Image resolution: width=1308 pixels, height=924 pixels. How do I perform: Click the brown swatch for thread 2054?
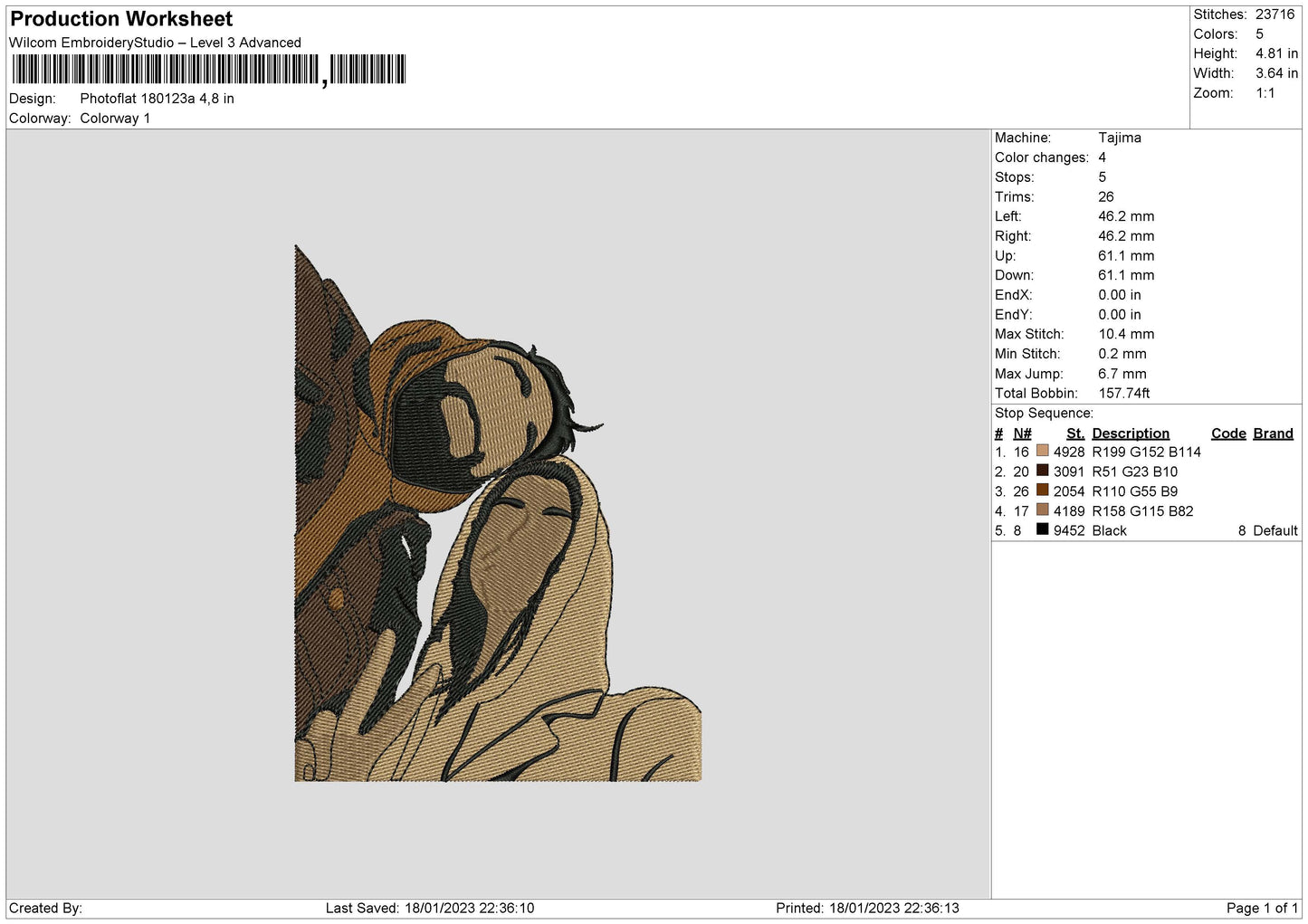(1042, 491)
